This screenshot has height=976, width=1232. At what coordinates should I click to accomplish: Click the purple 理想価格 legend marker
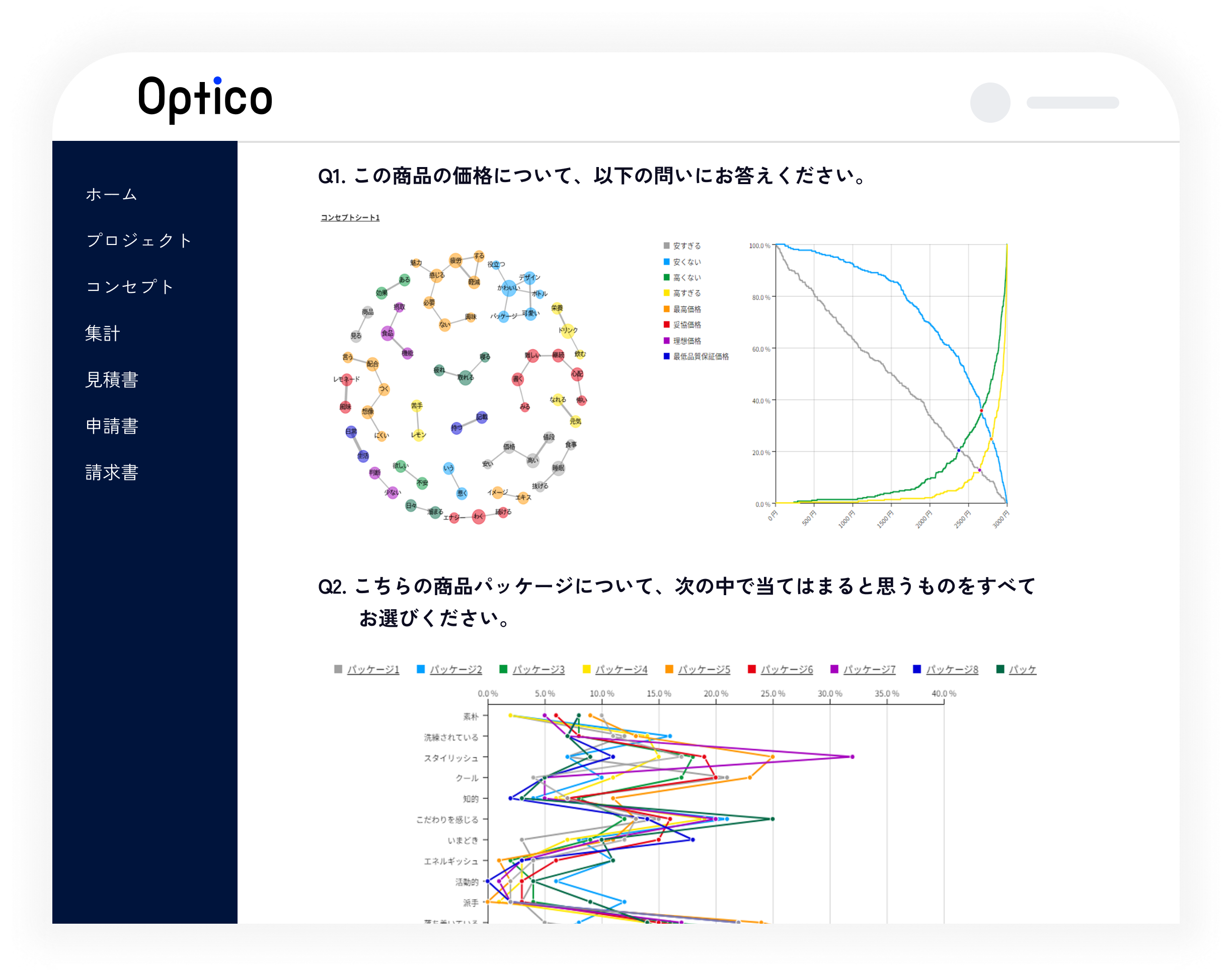coord(666,341)
